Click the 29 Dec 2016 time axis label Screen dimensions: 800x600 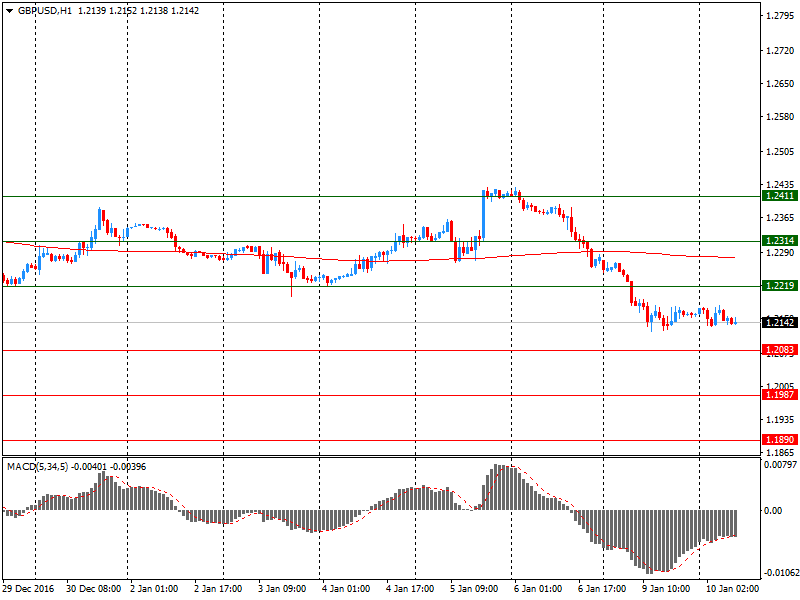[28, 589]
